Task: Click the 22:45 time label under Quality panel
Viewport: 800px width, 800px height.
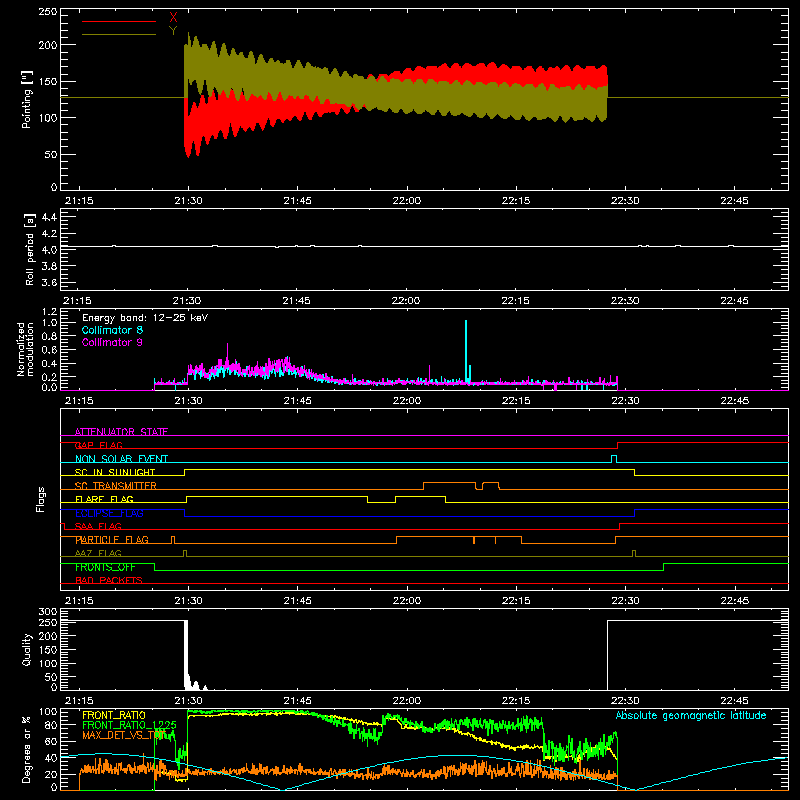Action: (734, 701)
